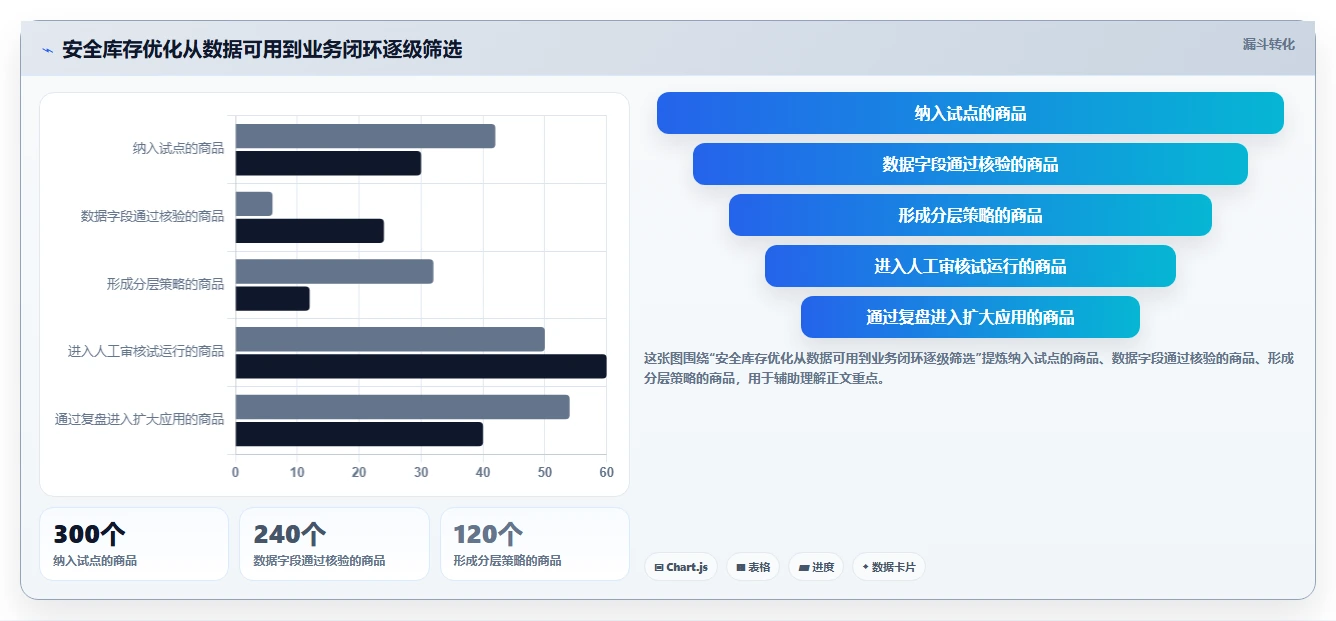Click the 表格 tag
The width and height of the screenshot is (1336, 621).
coord(753,567)
